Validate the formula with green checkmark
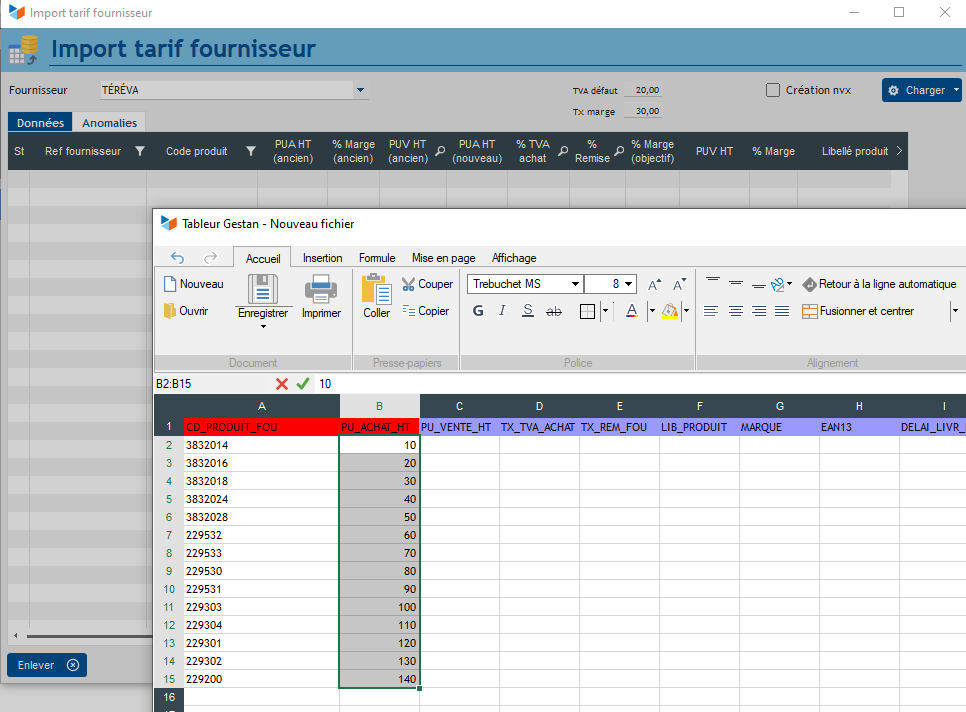The width and height of the screenshot is (966, 712). [x=303, y=384]
